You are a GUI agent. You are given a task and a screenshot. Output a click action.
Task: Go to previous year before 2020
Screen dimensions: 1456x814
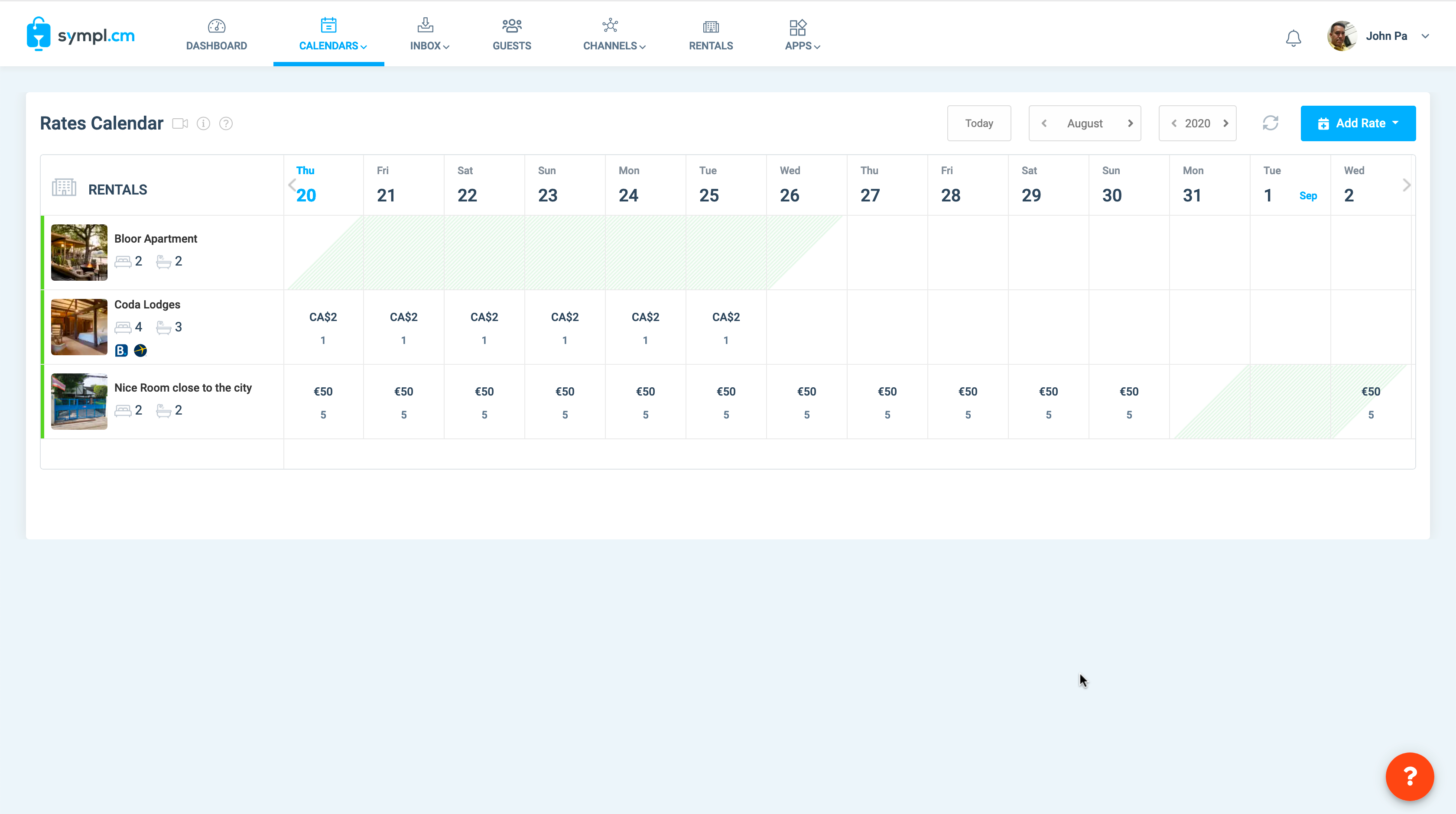pos(1173,123)
